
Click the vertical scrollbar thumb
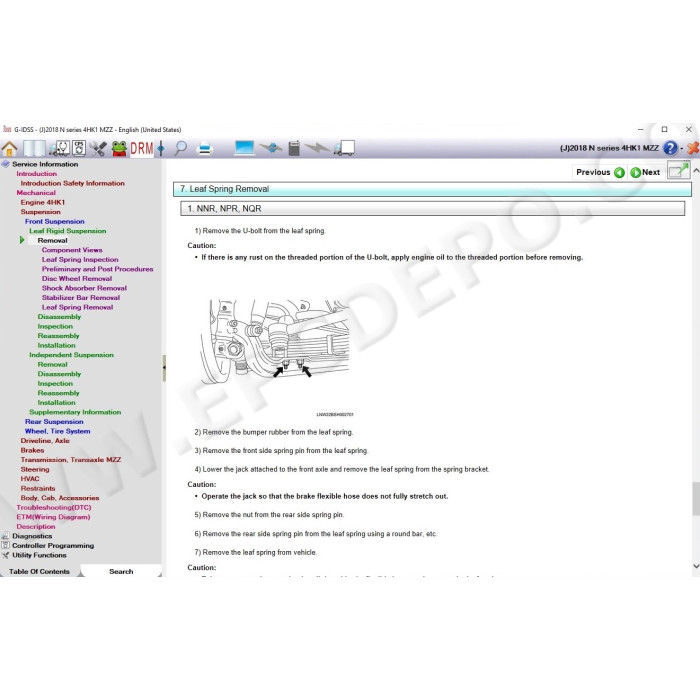pos(696,498)
